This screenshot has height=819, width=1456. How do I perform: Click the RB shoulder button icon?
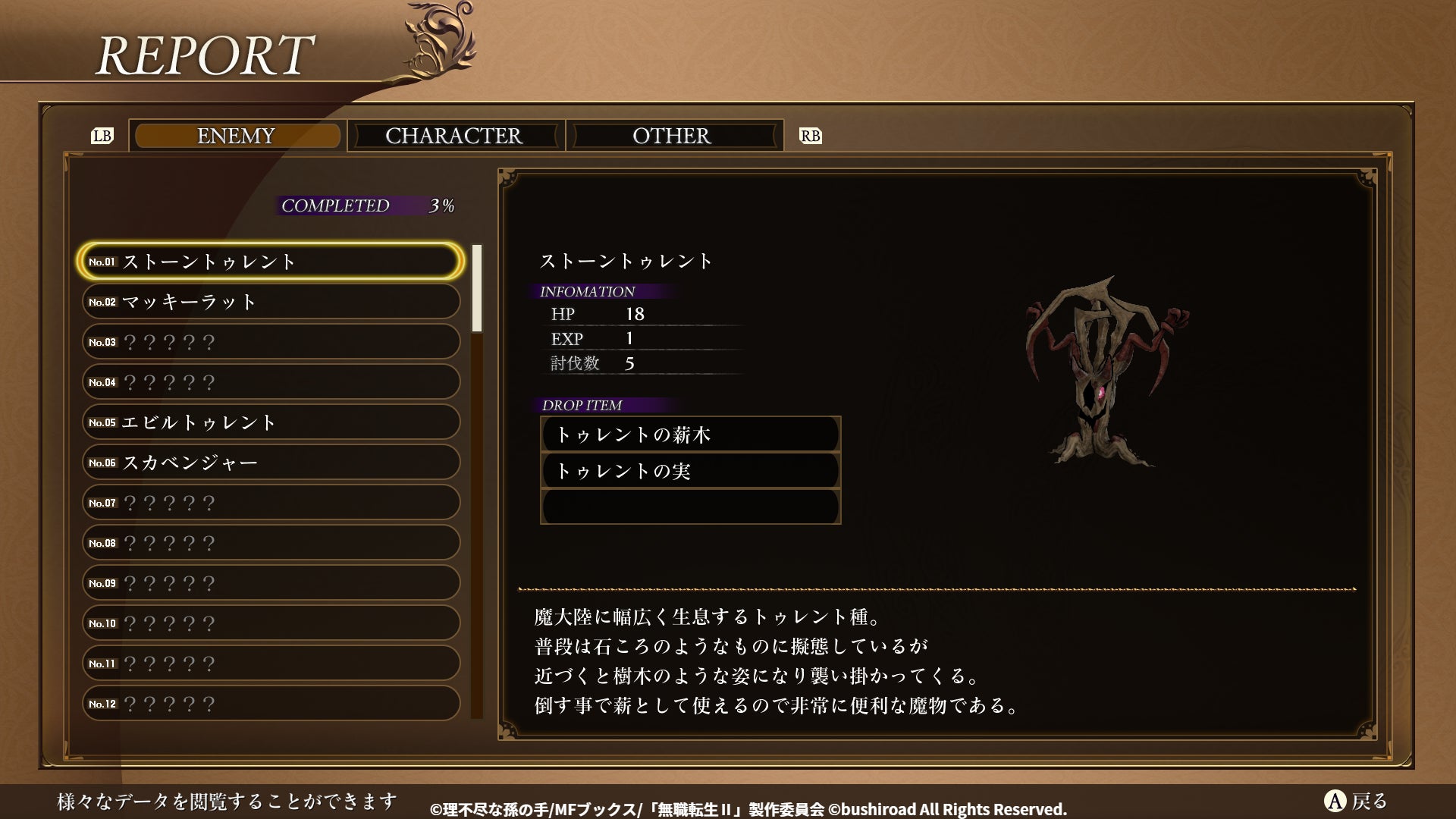pyautogui.click(x=810, y=136)
